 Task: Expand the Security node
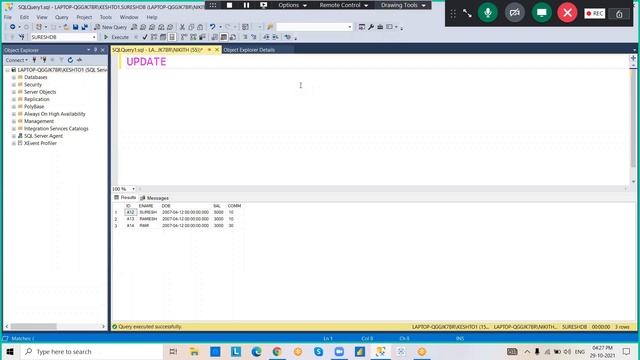(x=13, y=84)
